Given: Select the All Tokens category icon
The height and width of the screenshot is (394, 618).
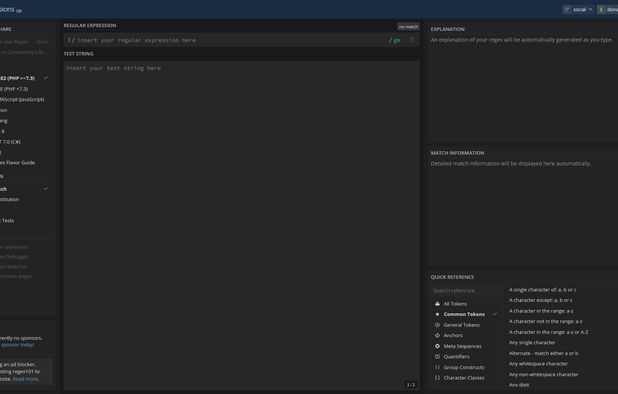Looking at the screenshot, I should coord(437,304).
